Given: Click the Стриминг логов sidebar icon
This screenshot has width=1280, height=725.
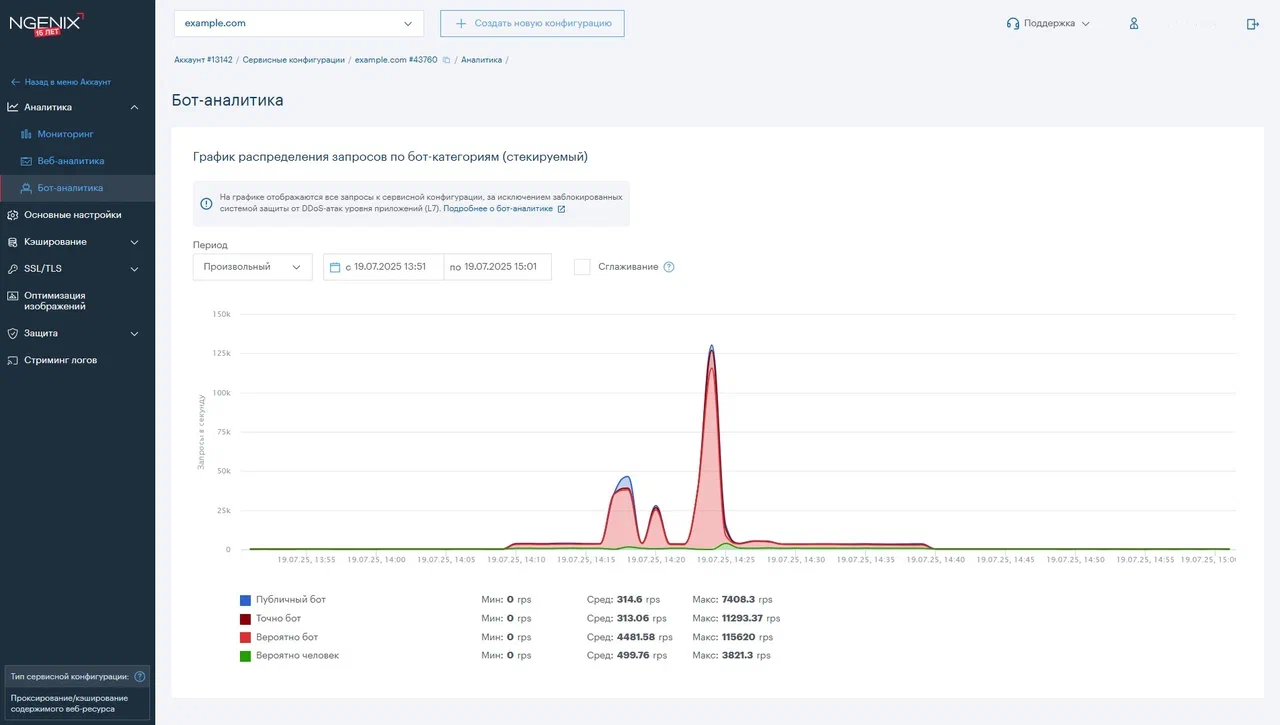Looking at the screenshot, I should tap(12, 359).
